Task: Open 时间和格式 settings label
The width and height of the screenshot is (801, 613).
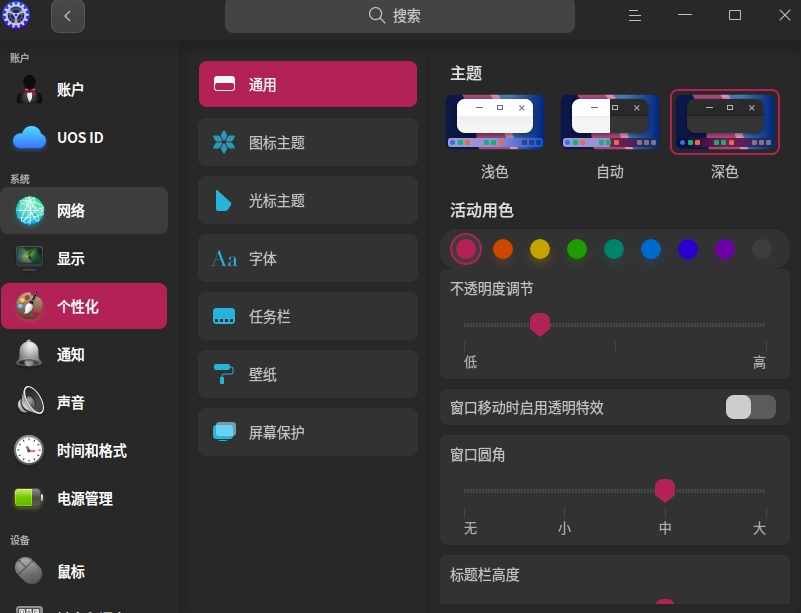Action: click(x=92, y=451)
